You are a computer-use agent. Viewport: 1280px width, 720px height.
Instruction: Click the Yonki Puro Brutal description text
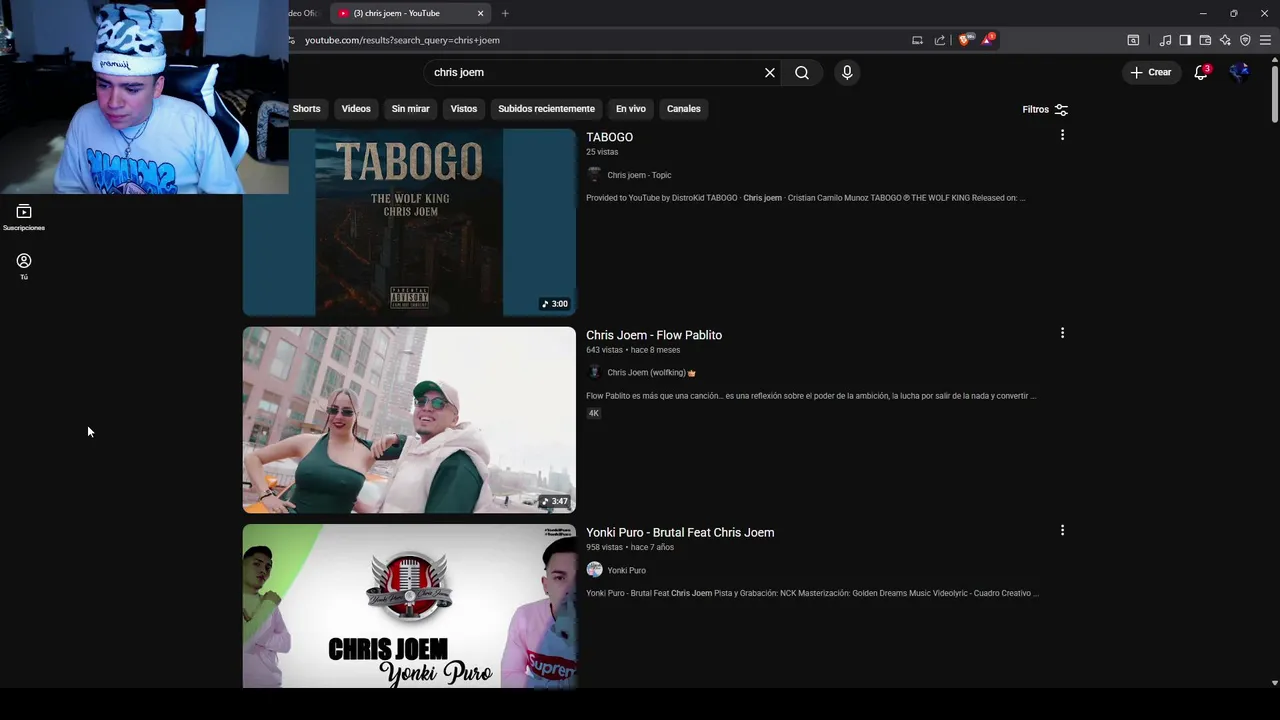[x=812, y=593]
